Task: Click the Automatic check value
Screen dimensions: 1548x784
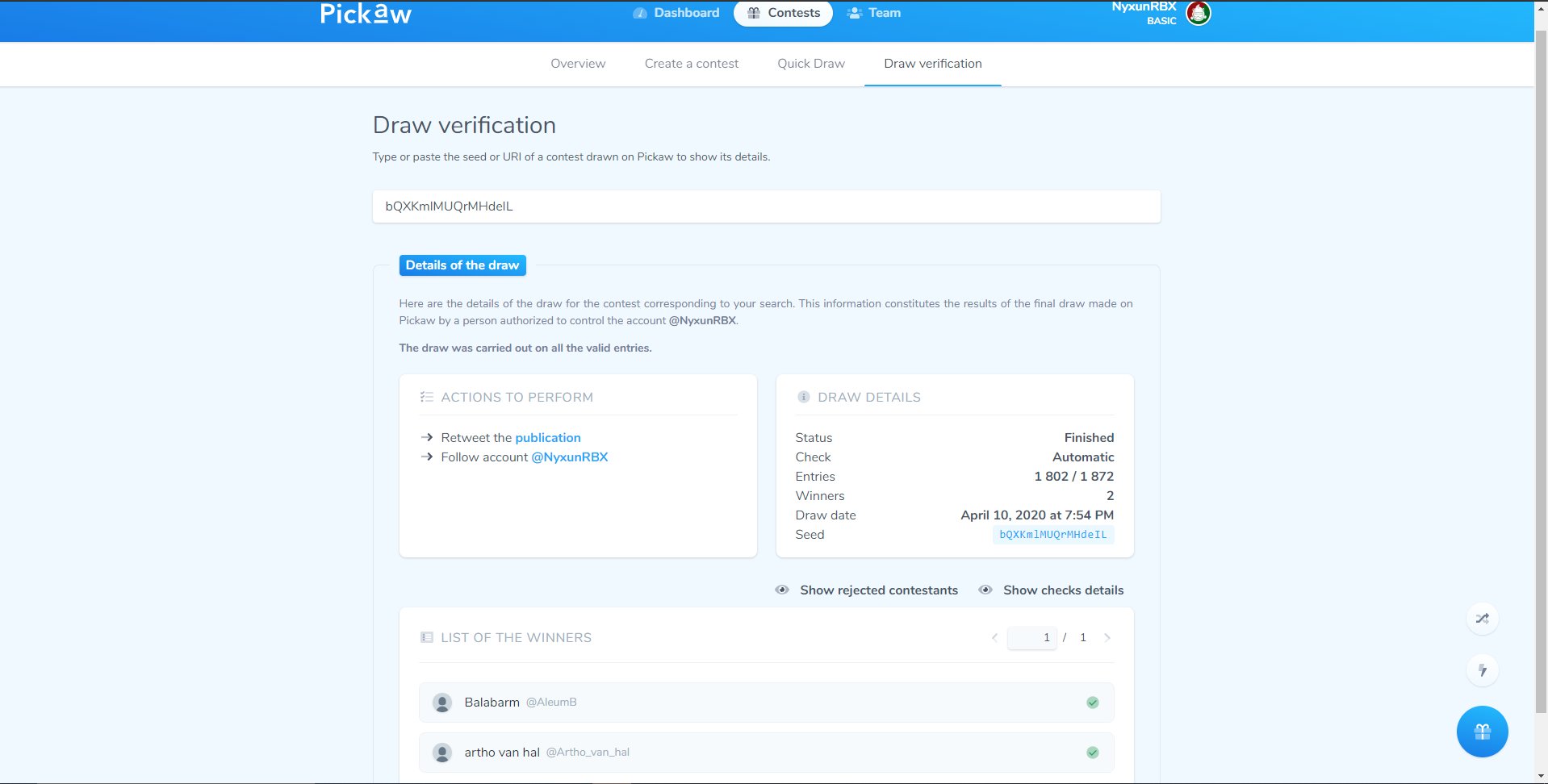Action: [1083, 457]
